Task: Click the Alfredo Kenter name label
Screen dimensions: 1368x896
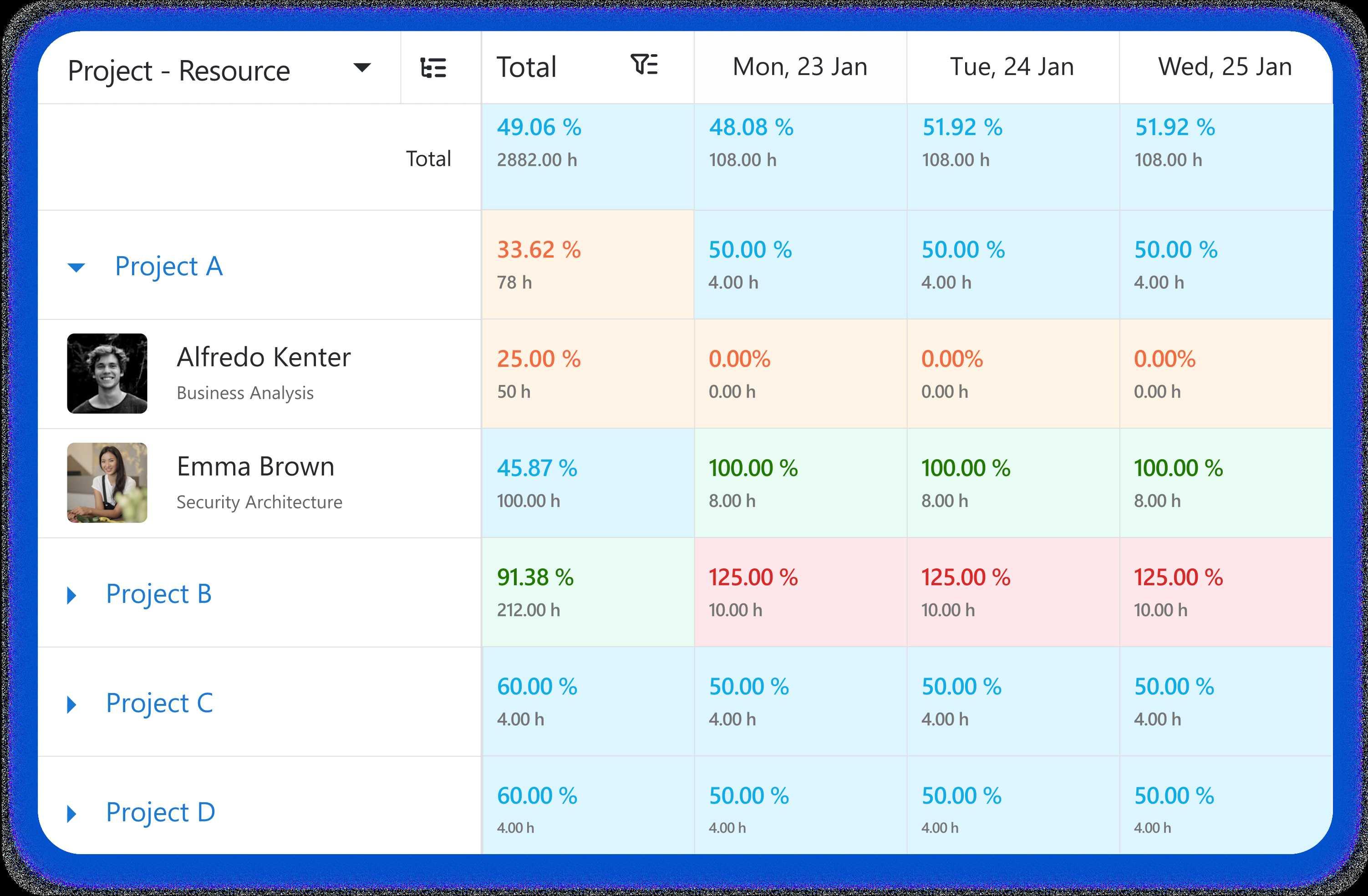Action: (263, 358)
